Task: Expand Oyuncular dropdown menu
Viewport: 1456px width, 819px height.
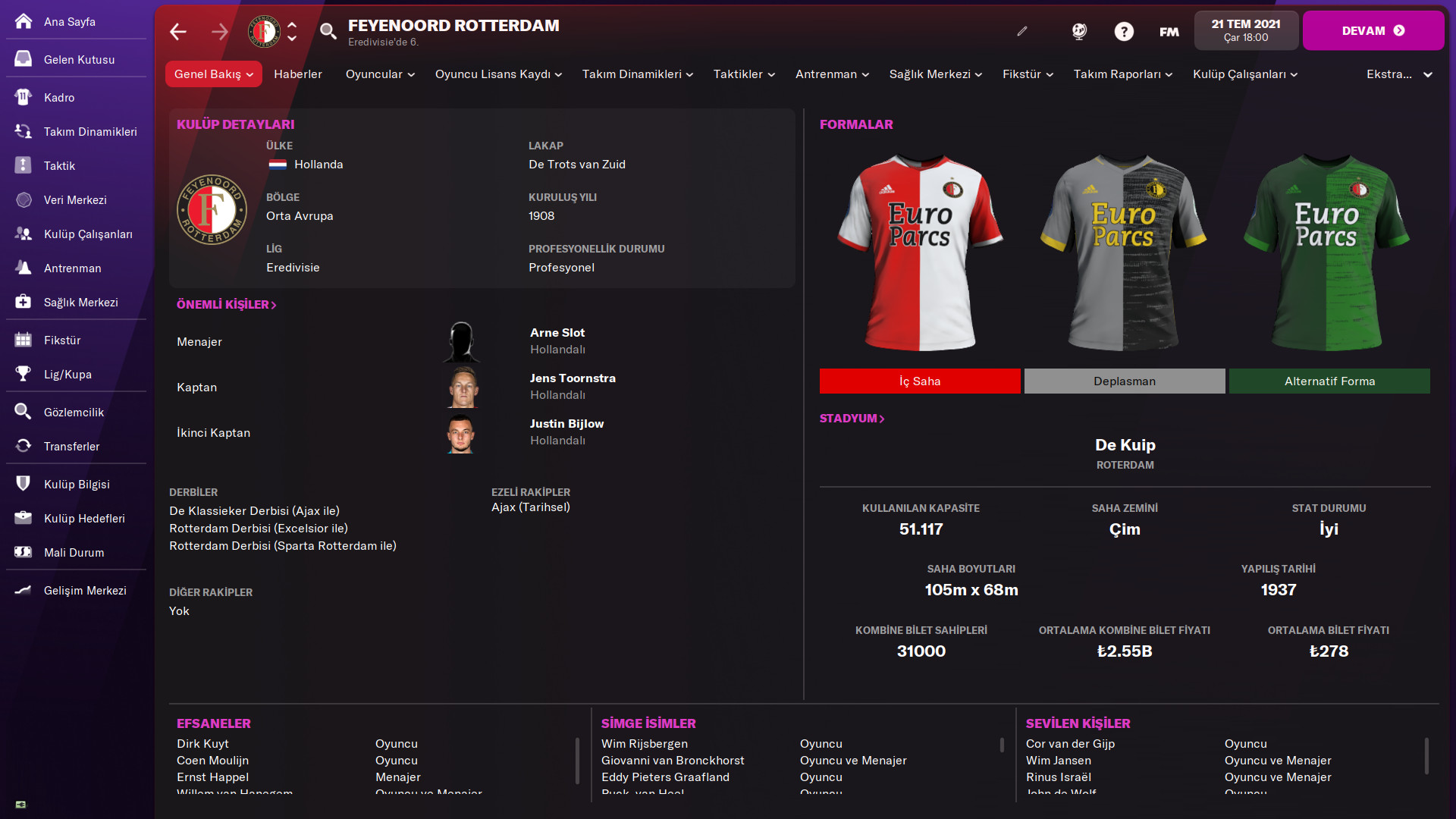Action: [x=380, y=74]
